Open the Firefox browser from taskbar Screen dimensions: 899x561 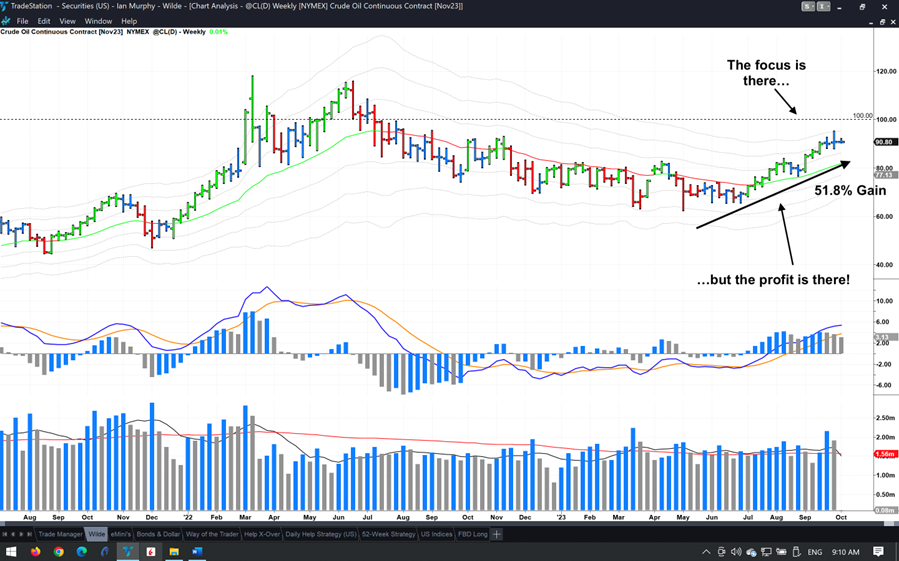[36, 551]
